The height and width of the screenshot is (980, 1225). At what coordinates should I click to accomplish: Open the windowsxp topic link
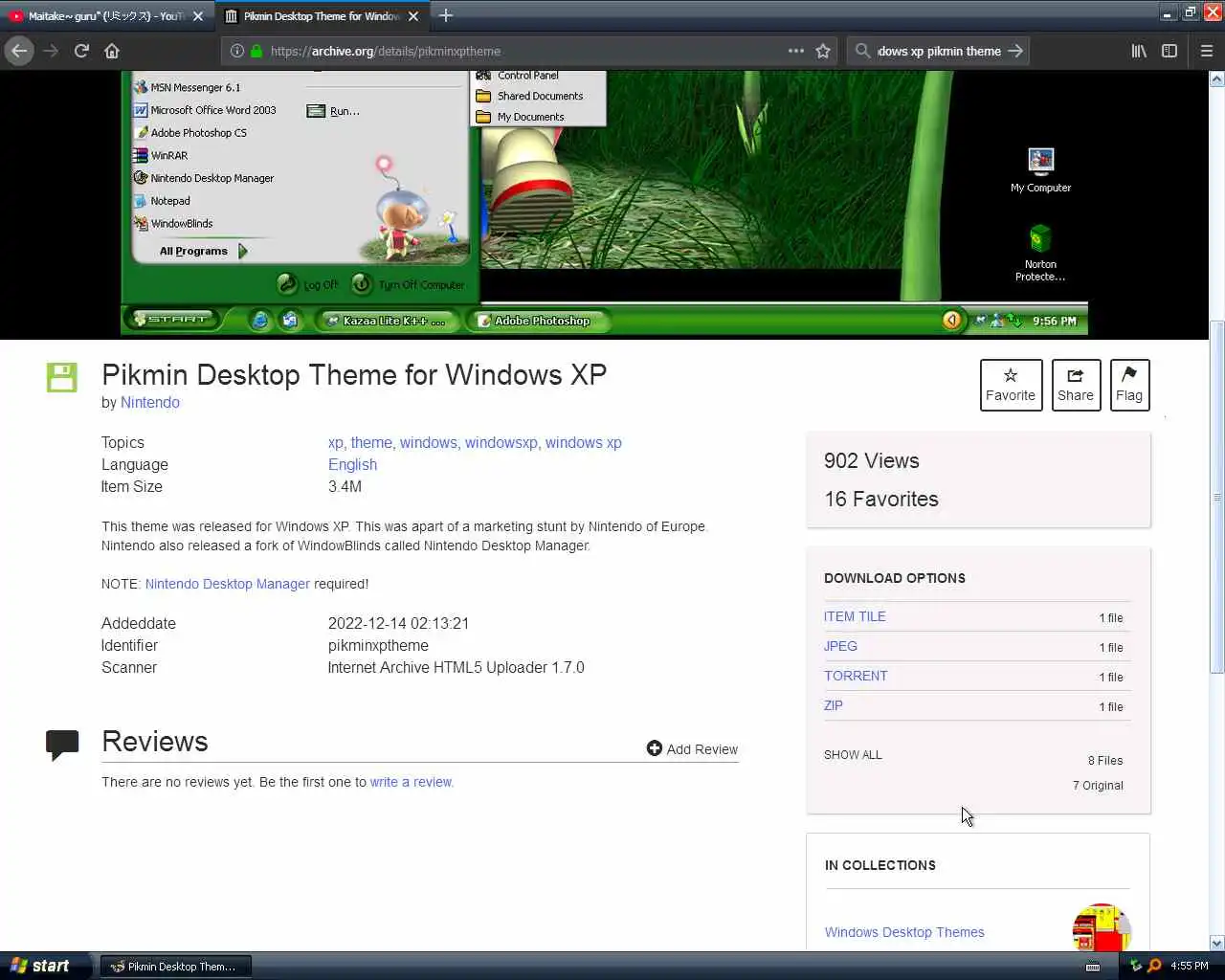[x=501, y=443]
